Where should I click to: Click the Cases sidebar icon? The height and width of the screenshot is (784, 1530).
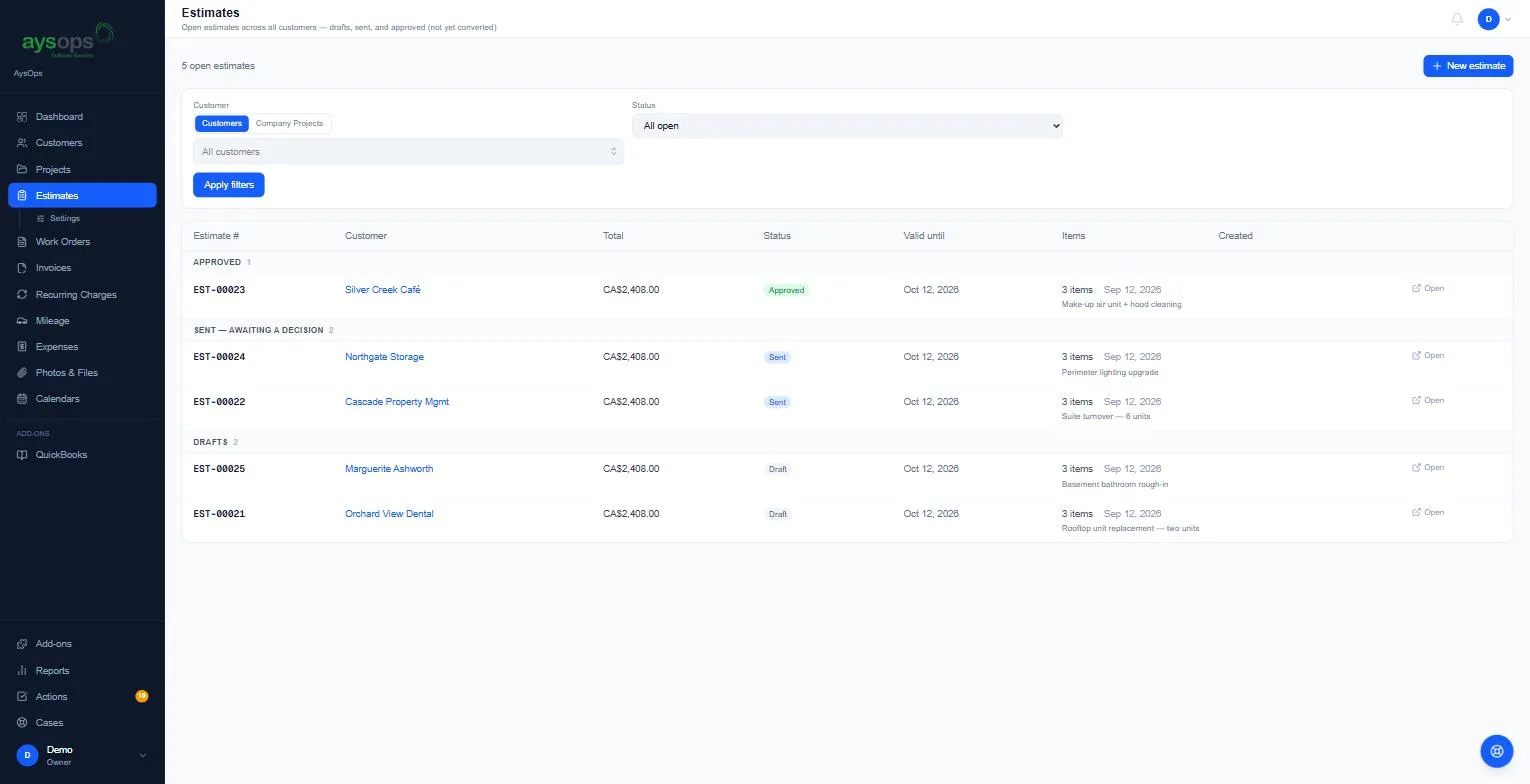coord(23,723)
